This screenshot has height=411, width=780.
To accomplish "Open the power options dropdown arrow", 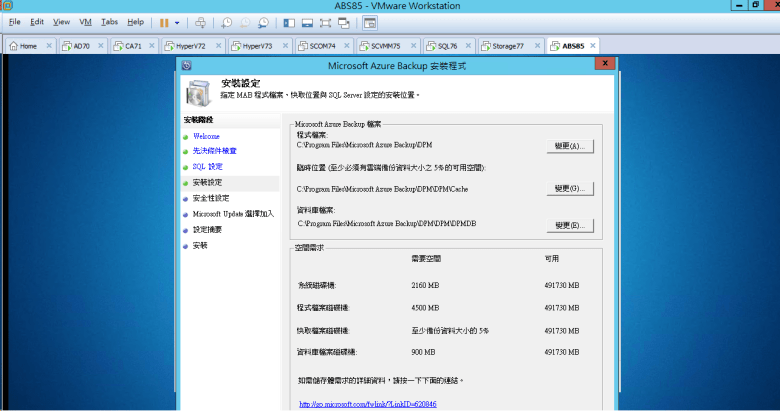I will (x=177, y=21).
